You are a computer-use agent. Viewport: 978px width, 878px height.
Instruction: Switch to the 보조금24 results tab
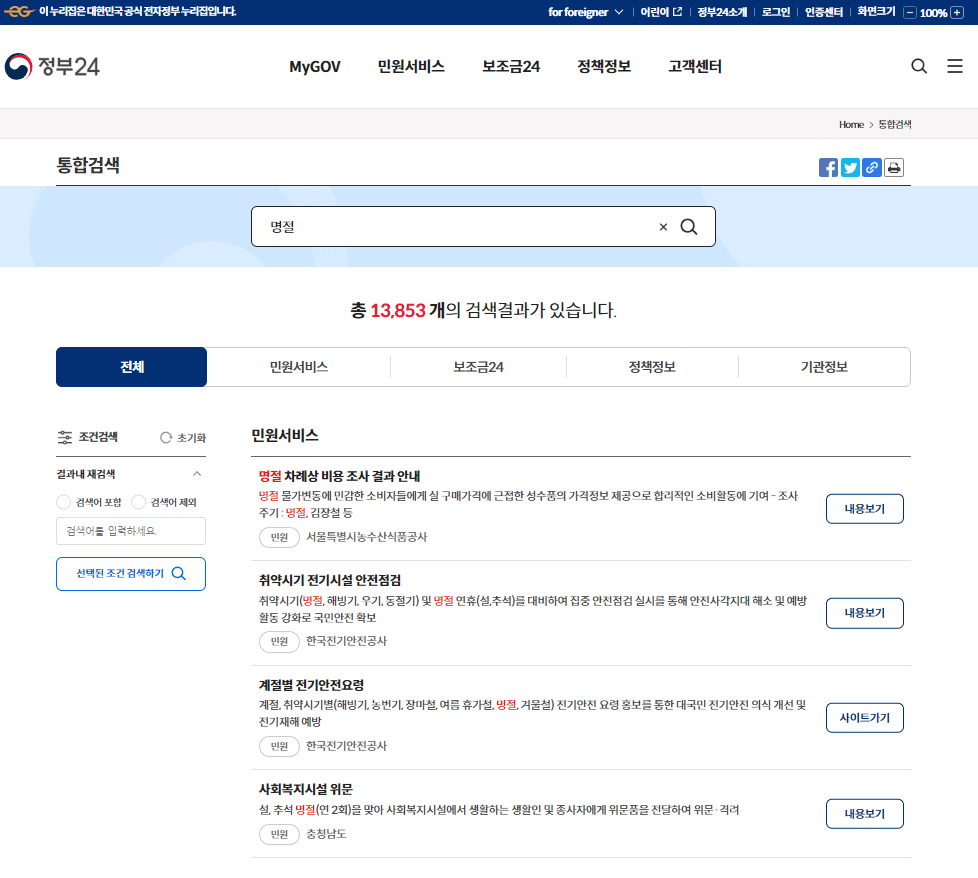pos(477,367)
